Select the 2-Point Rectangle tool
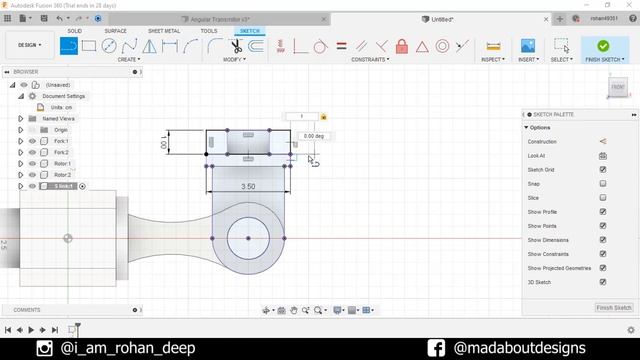 point(89,46)
